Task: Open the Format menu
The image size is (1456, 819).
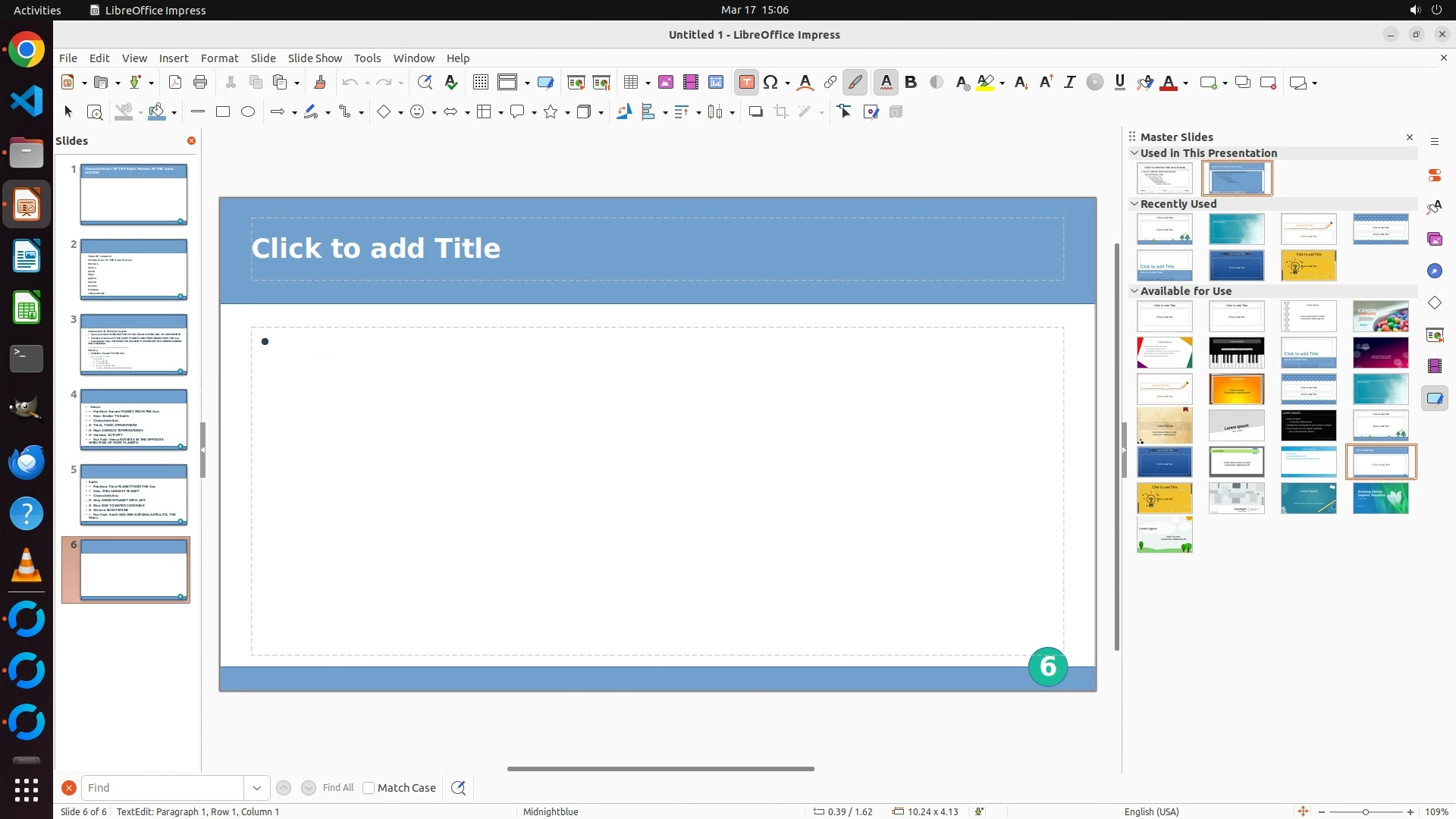Action: 219,58
